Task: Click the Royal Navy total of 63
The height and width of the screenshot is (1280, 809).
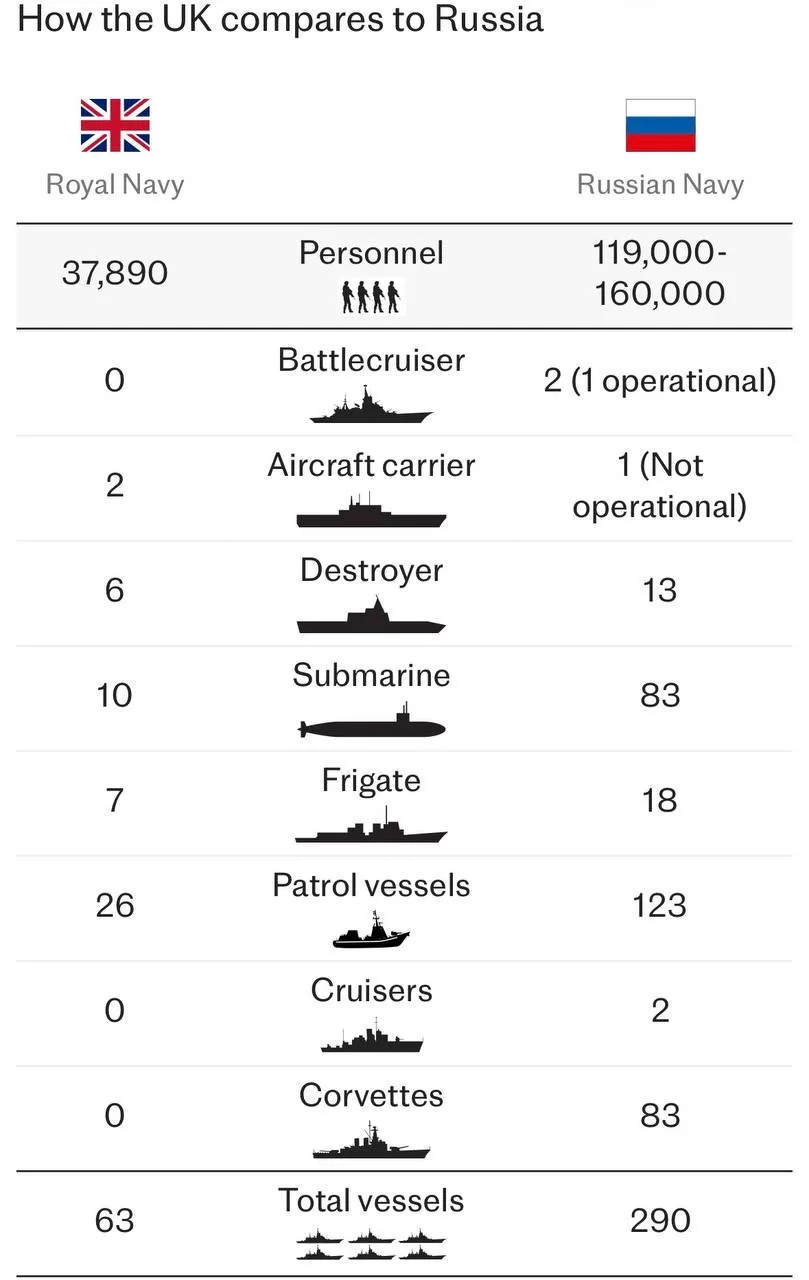Action: point(115,1221)
